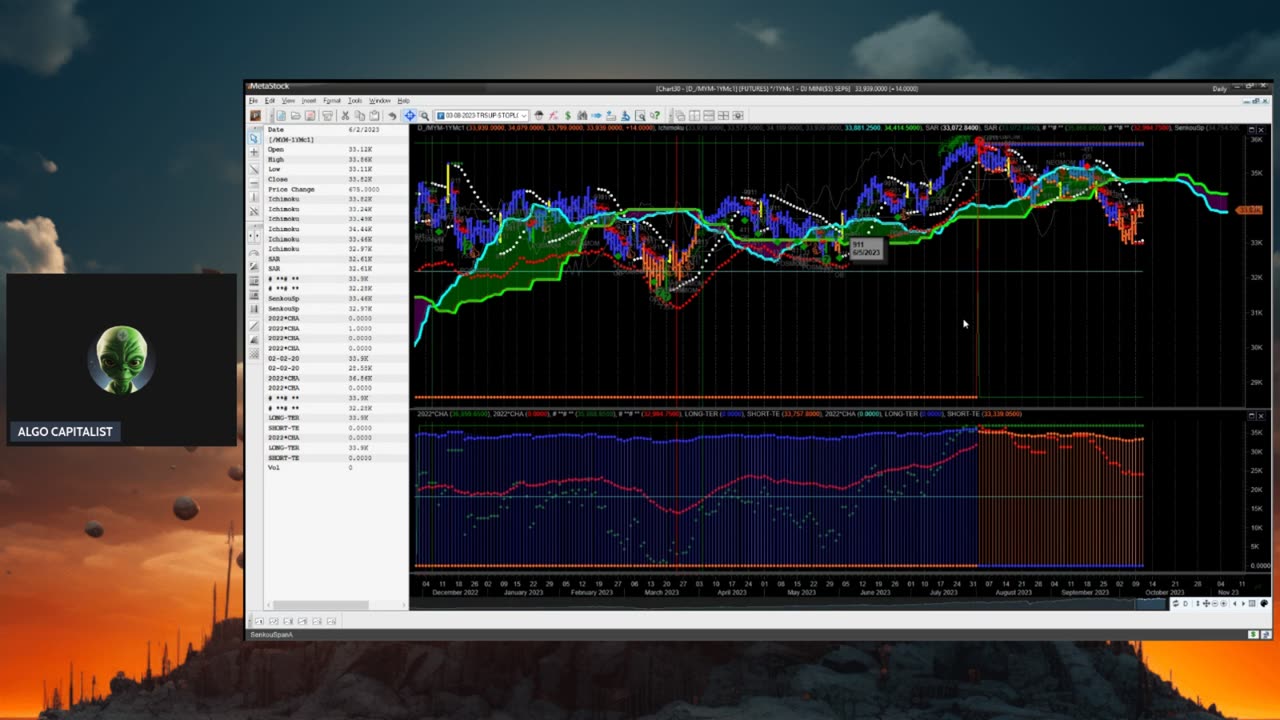
Task: Open the File menu
Action: tap(254, 101)
